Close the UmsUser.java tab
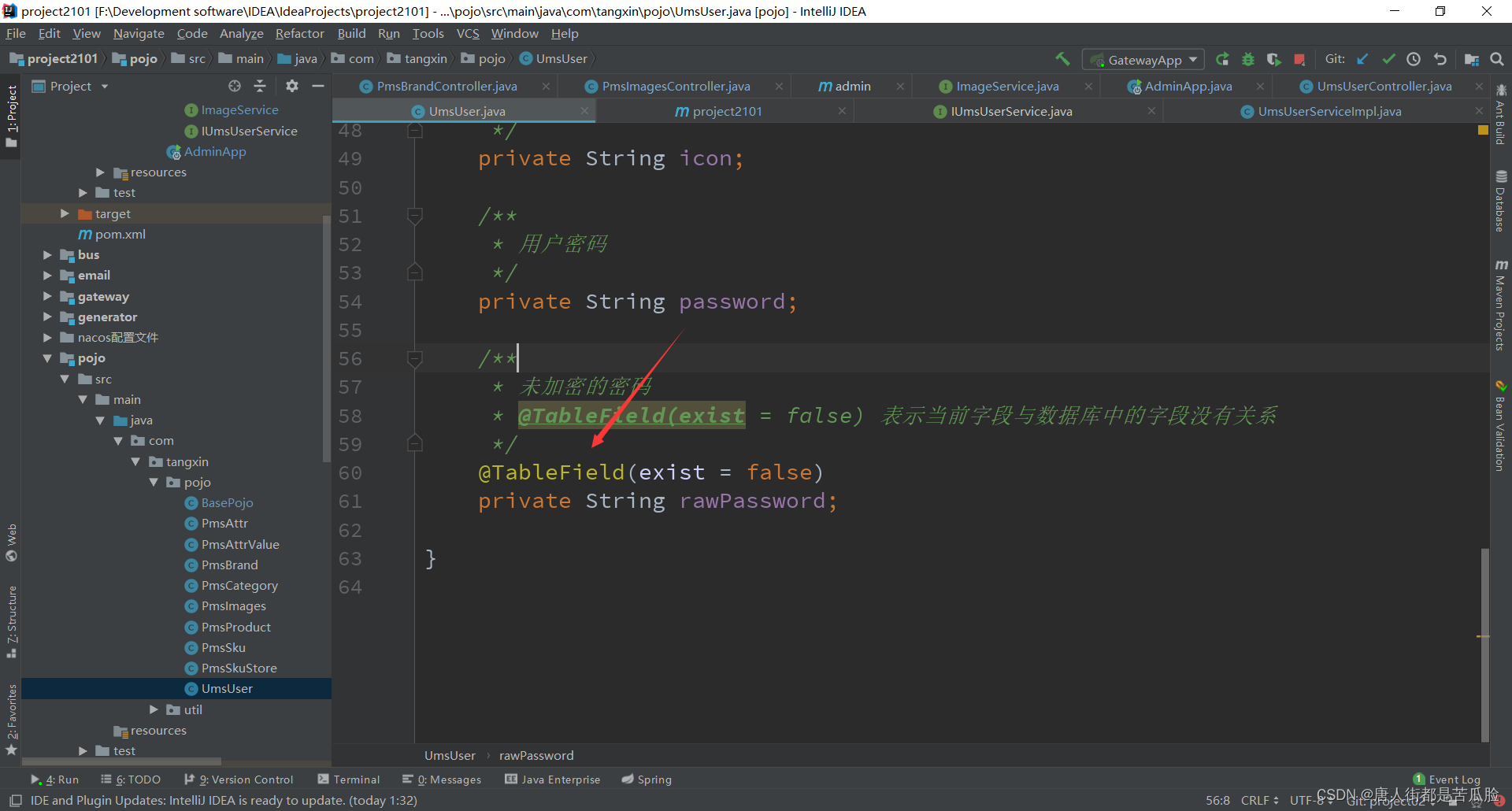 pyautogui.click(x=584, y=111)
